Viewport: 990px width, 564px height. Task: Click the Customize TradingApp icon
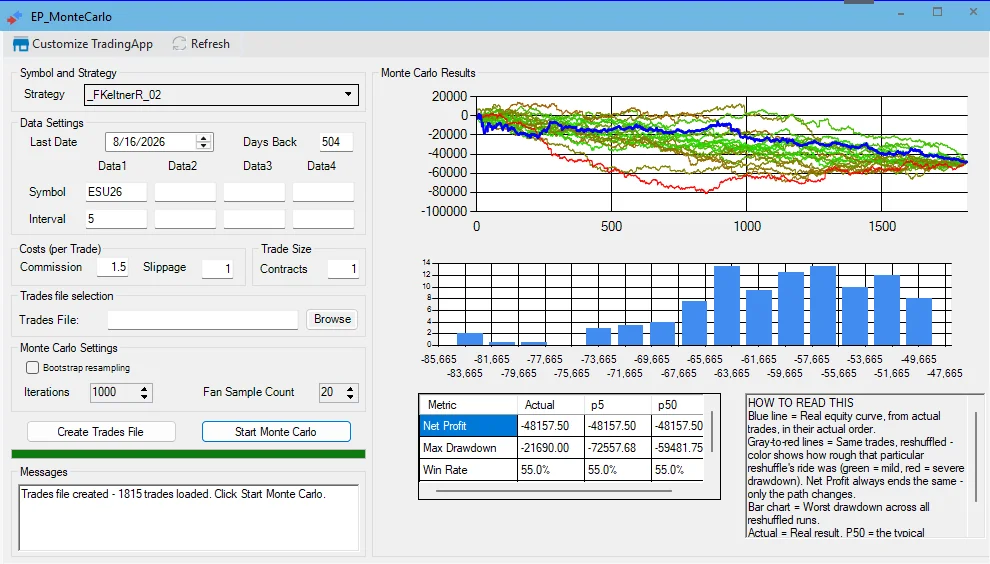pyautogui.click(x=21, y=44)
